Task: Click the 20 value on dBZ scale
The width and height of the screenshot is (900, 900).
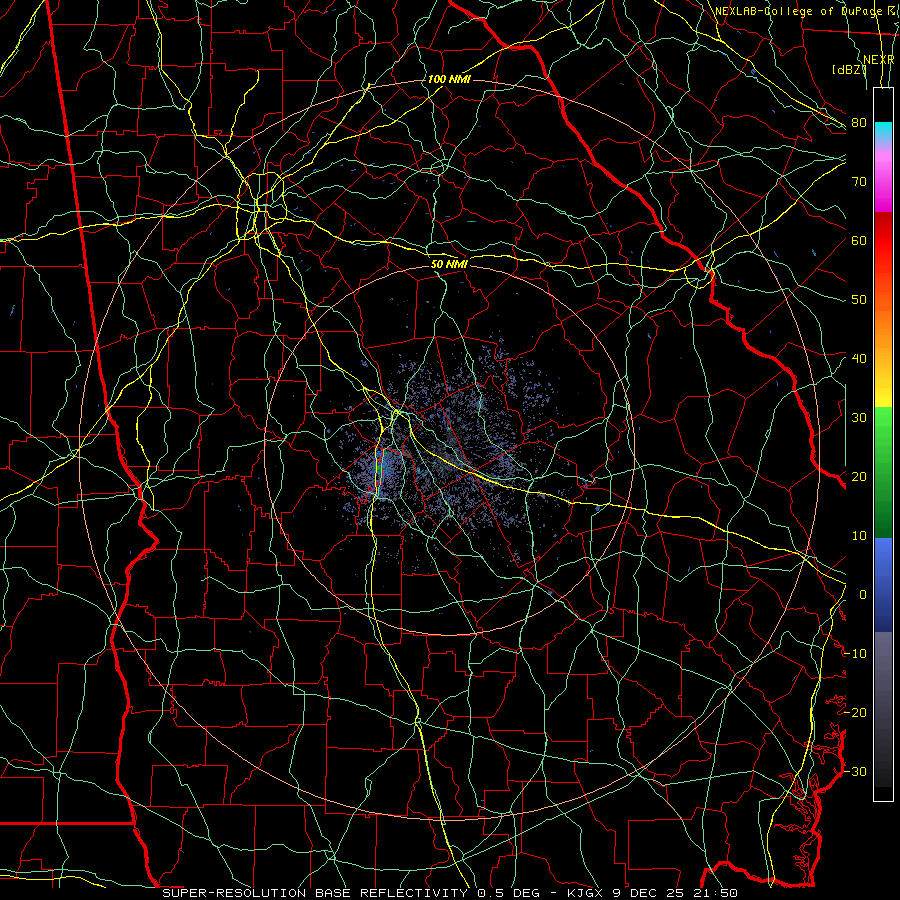Action: [x=859, y=477]
